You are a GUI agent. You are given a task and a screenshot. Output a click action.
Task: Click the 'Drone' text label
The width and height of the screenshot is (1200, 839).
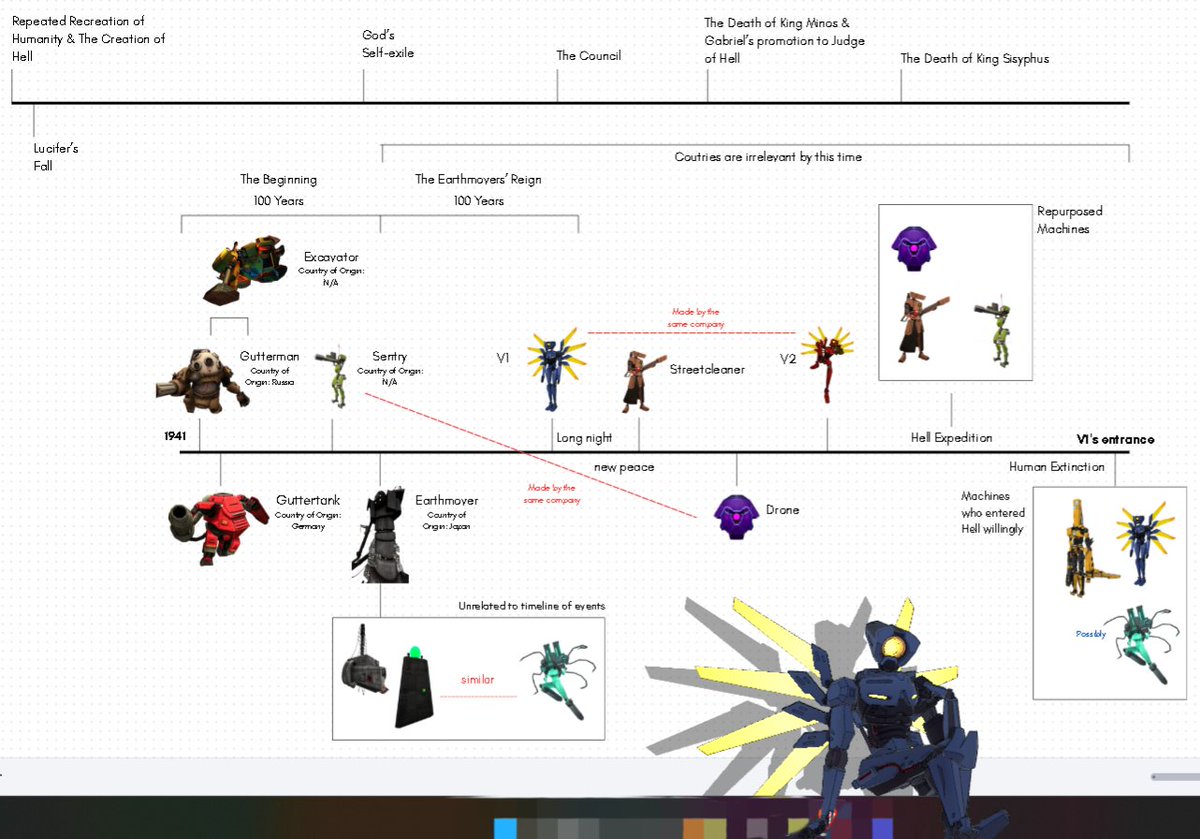tap(783, 510)
